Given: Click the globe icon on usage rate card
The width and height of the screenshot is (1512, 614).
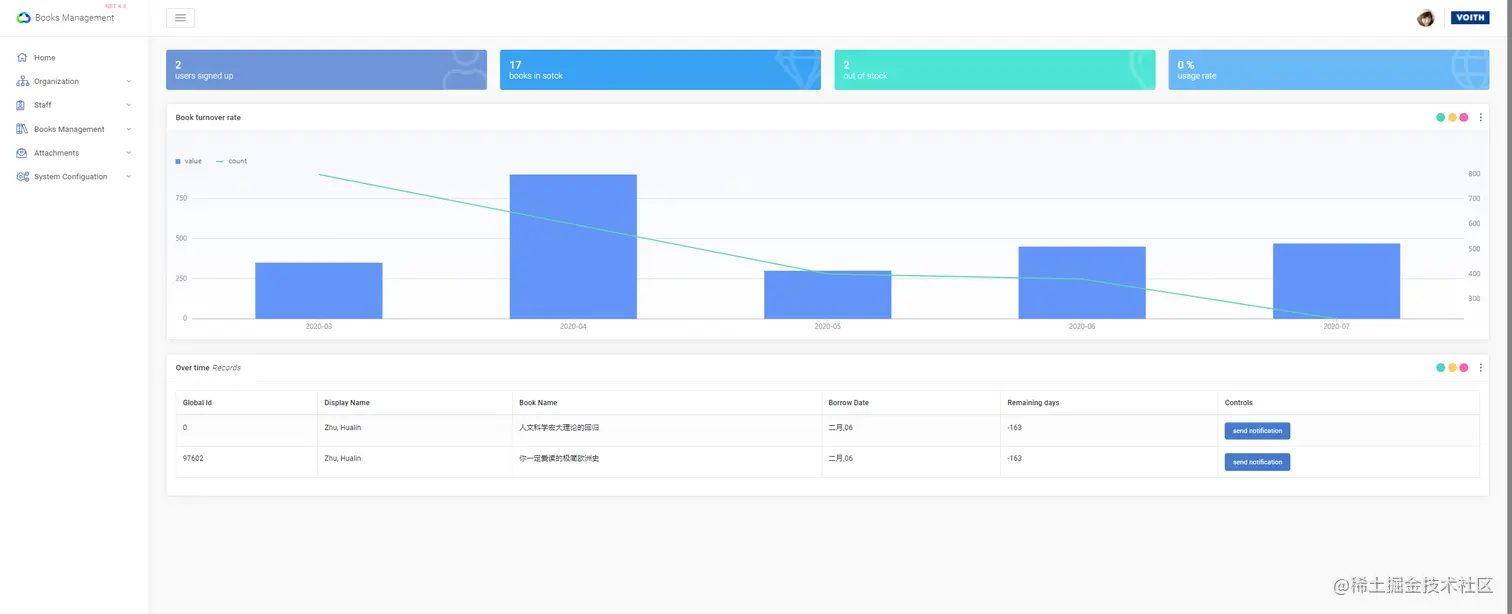Looking at the screenshot, I should click(1469, 70).
